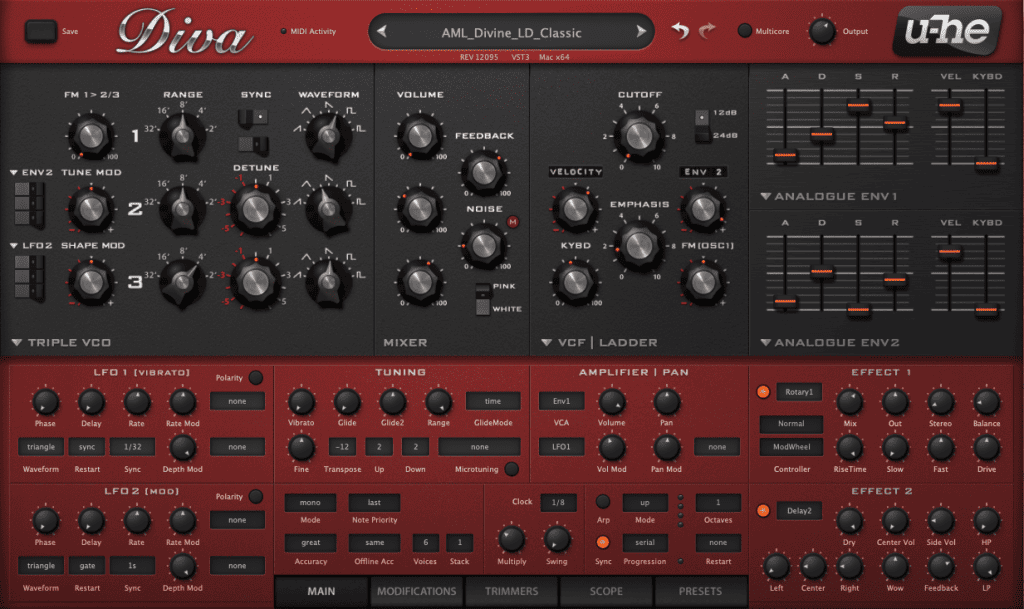Click the undo arrow icon
This screenshot has width=1024, height=609.
coord(680,31)
